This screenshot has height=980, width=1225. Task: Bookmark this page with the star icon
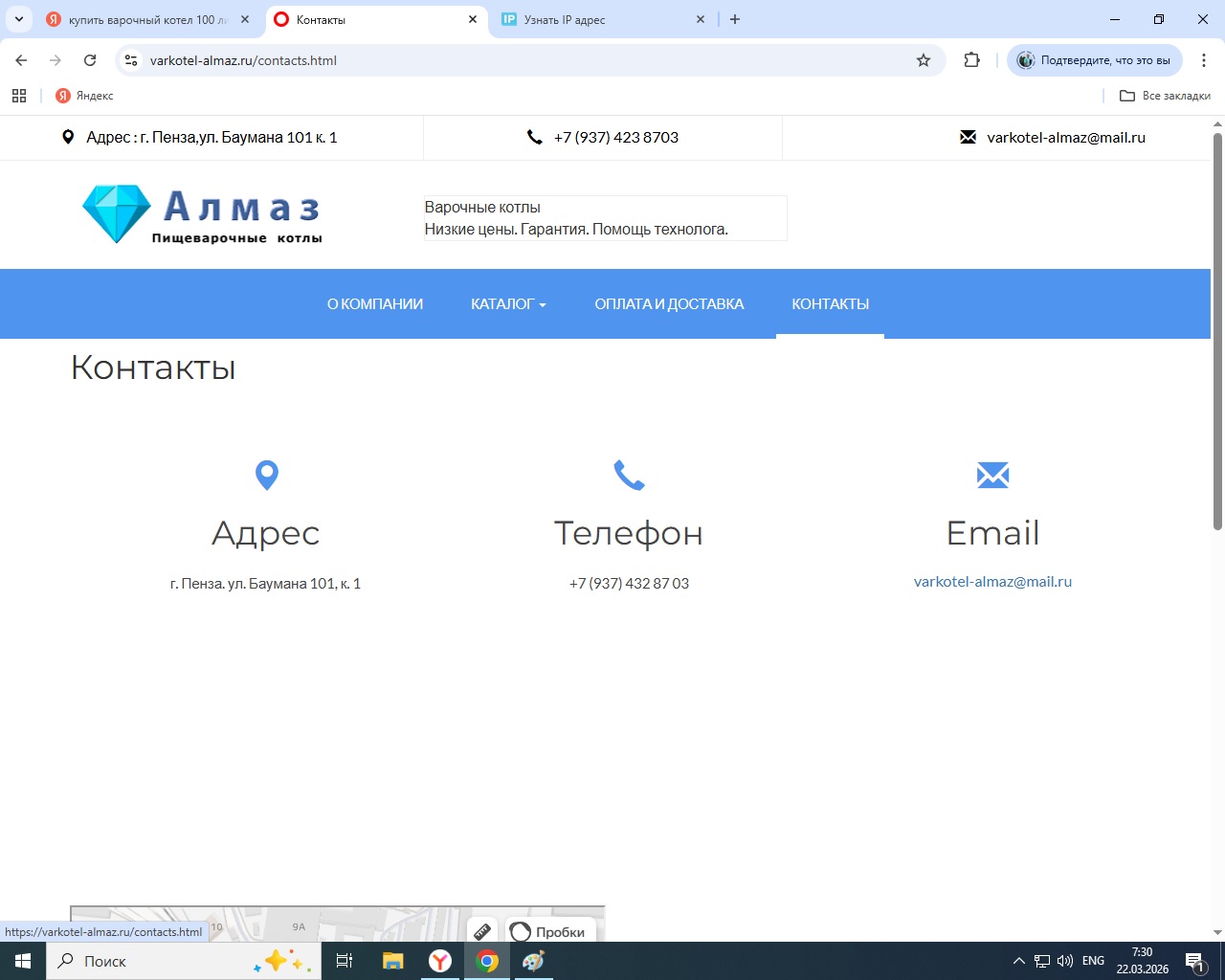pyautogui.click(x=924, y=60)
